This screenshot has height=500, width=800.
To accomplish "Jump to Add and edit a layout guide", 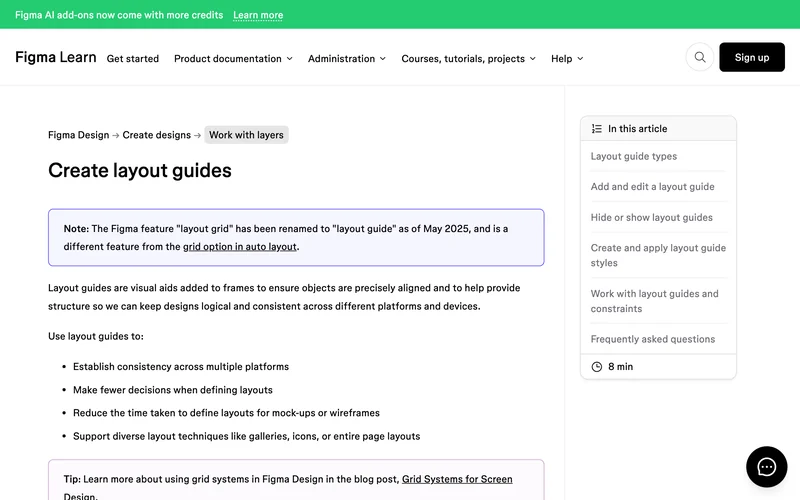I will pos(653,187).
